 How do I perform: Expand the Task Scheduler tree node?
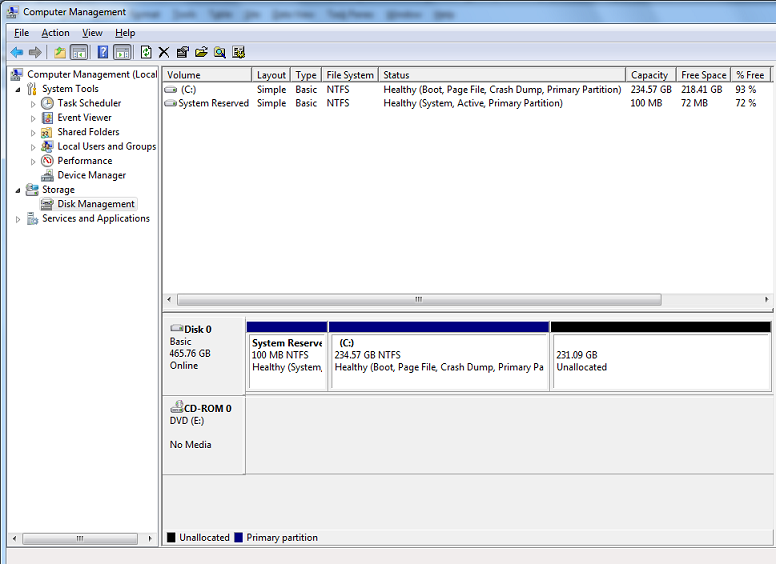[33, 103]
